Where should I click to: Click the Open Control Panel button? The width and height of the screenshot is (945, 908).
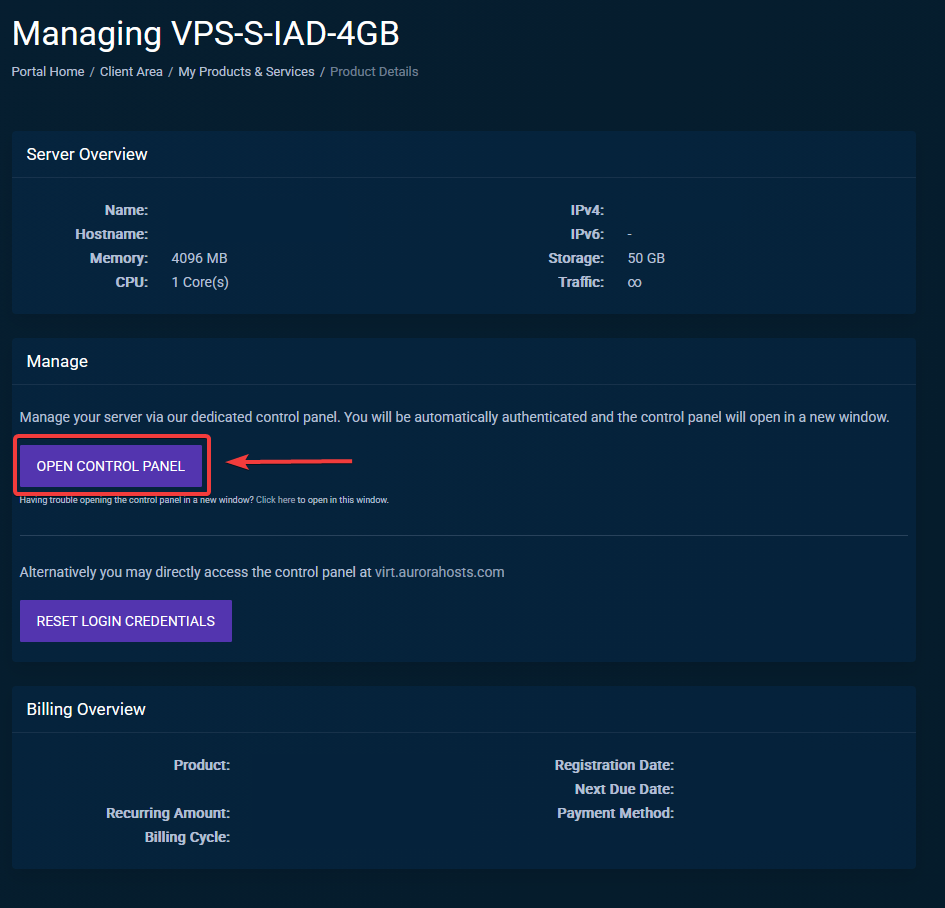(111, 466)
